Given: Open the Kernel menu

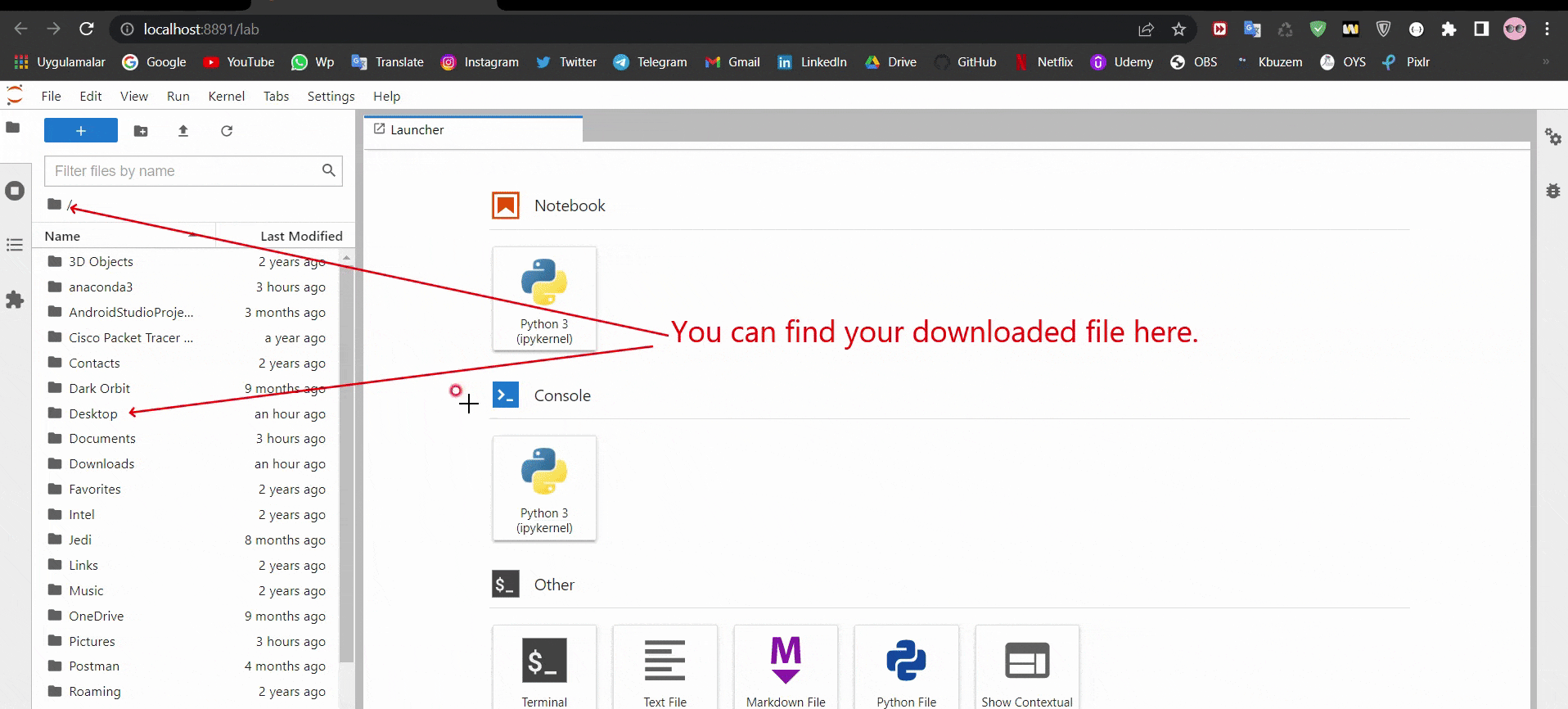Looking at the screenshot, I should [x=227, y=97].
